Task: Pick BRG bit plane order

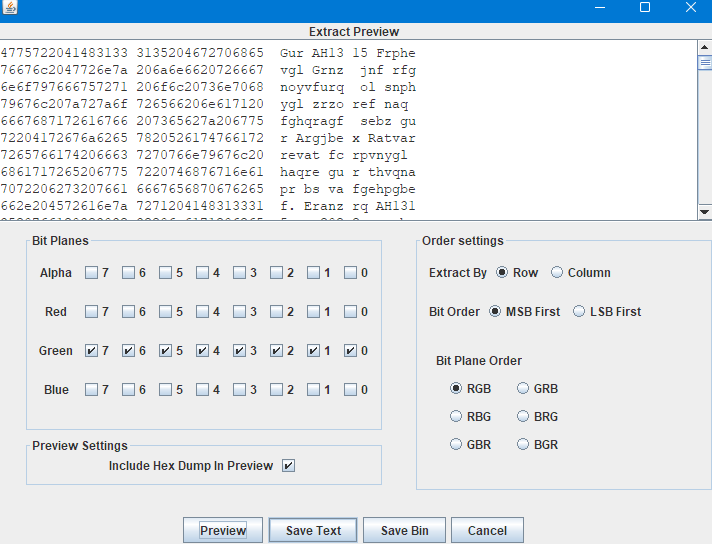Action: (x=523, y=416)
